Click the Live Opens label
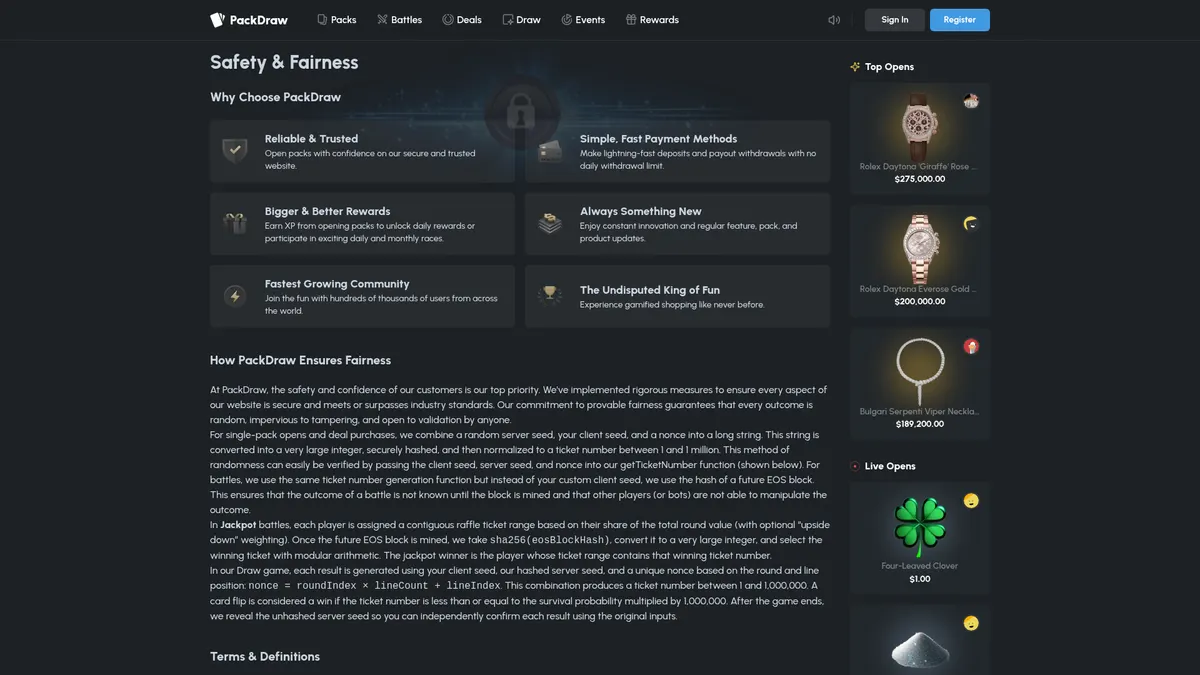The height and width of the screenshot is (675, 1200). coord(890,466)
